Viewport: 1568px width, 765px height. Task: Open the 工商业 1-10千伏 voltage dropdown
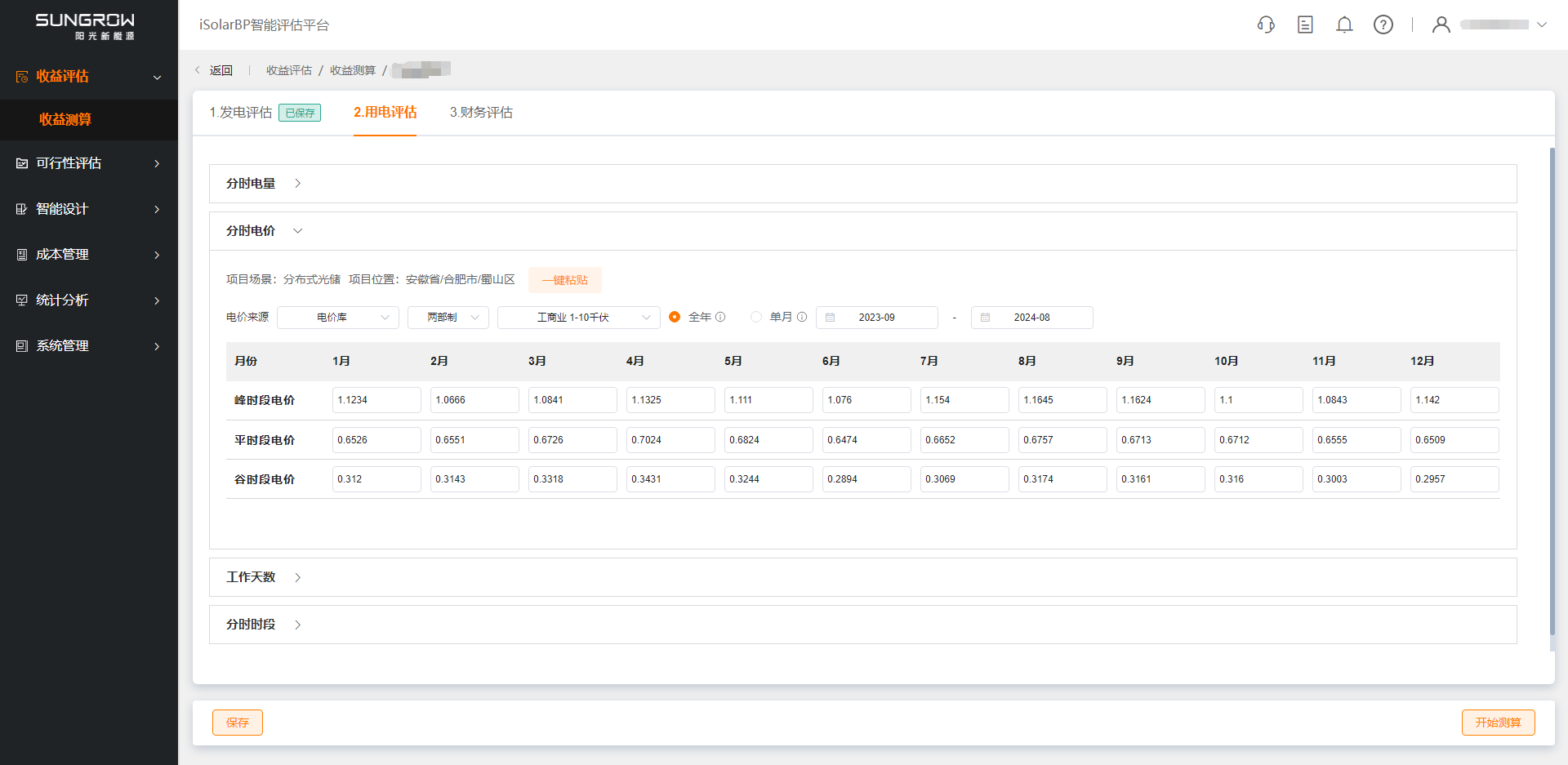click(x=578, y=318)
